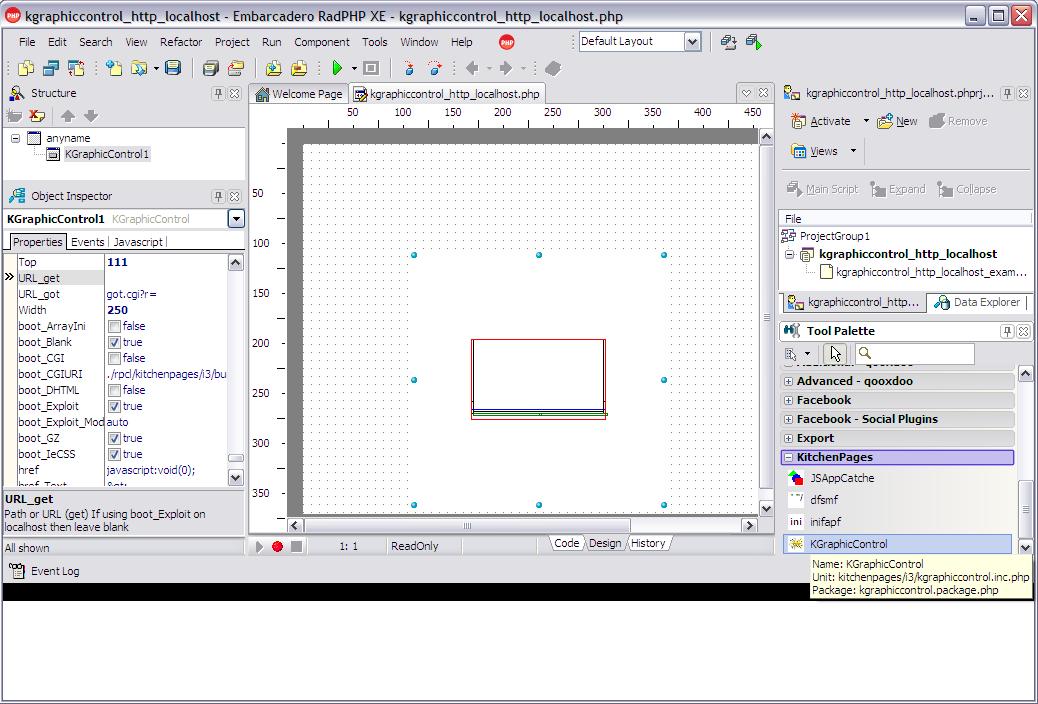
Task: Expand the Export palette category
Action: (788, 438)
